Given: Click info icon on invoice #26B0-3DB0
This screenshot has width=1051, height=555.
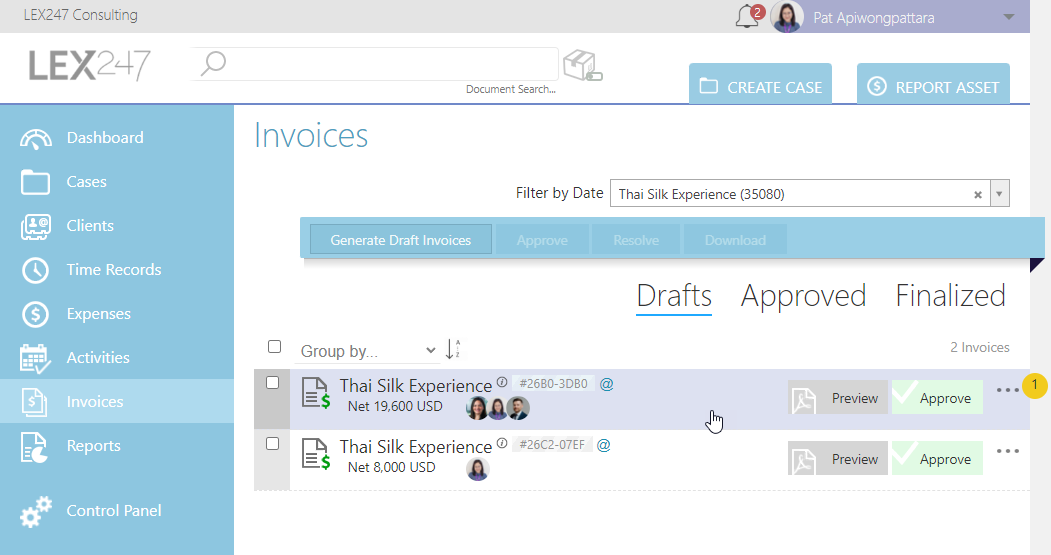Looking at the screenshot, I should pyautogui.click(x=501, y=383).
